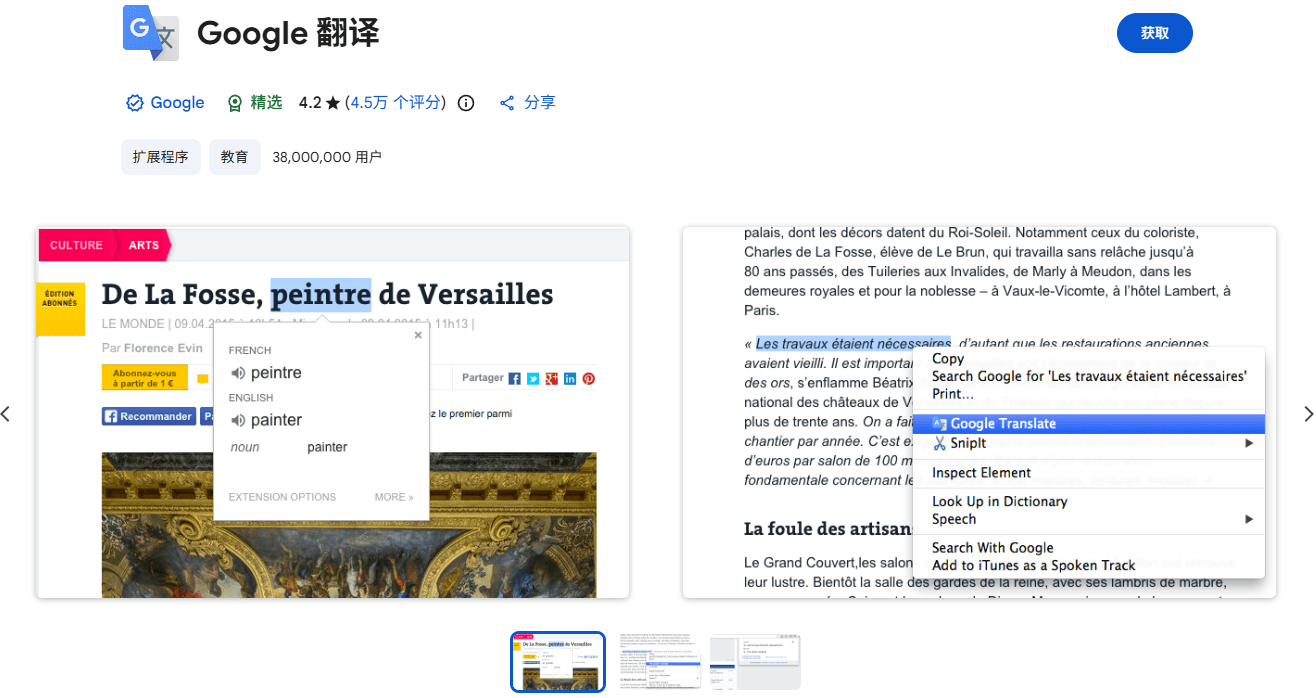Image resolution: width=1316 pixels, height=698 pixels.
Task: Select Google Translate in the context menu
Action: coord(993,423)
